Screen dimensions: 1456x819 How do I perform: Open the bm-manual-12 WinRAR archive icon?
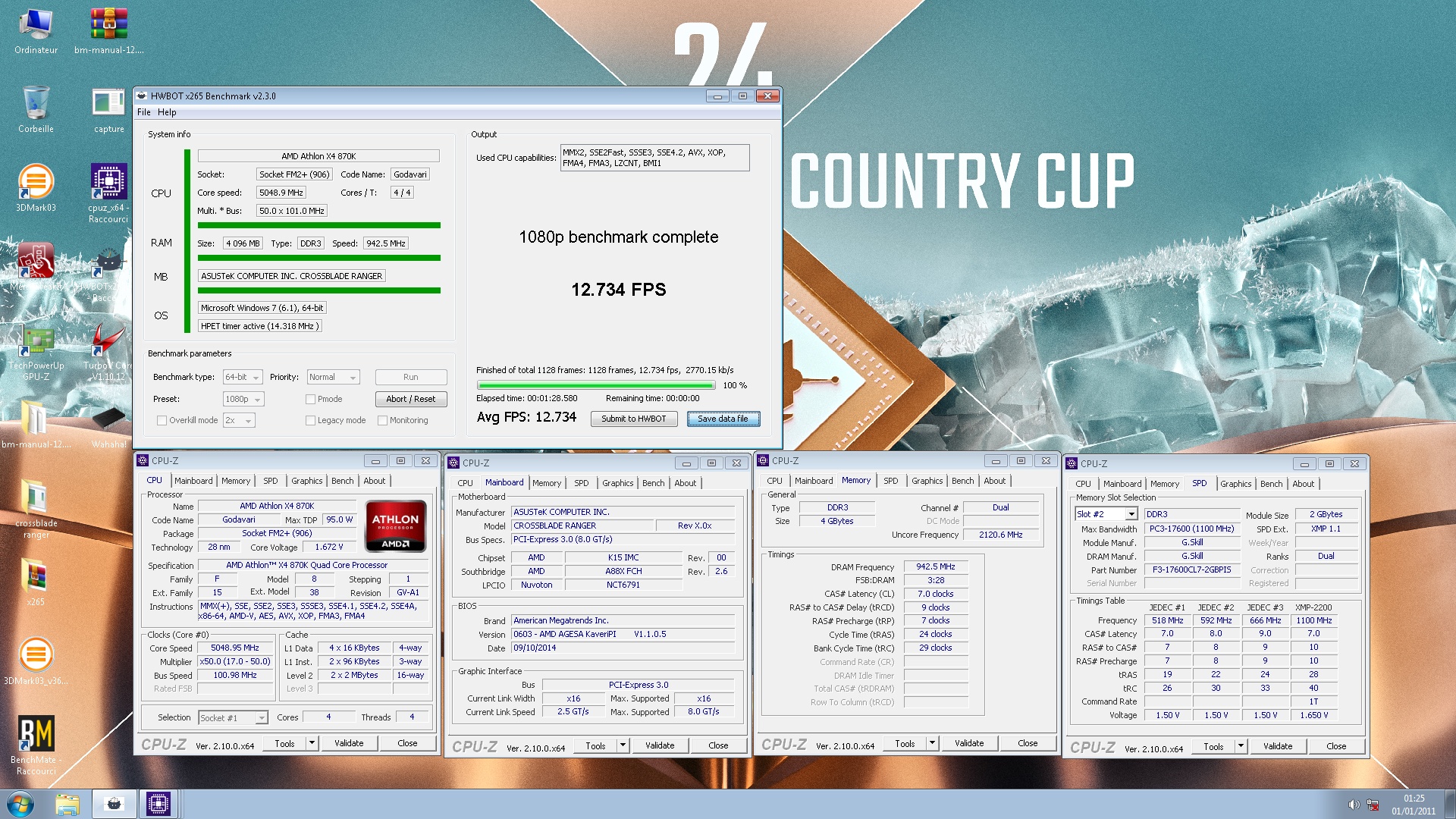click(108, 31)
